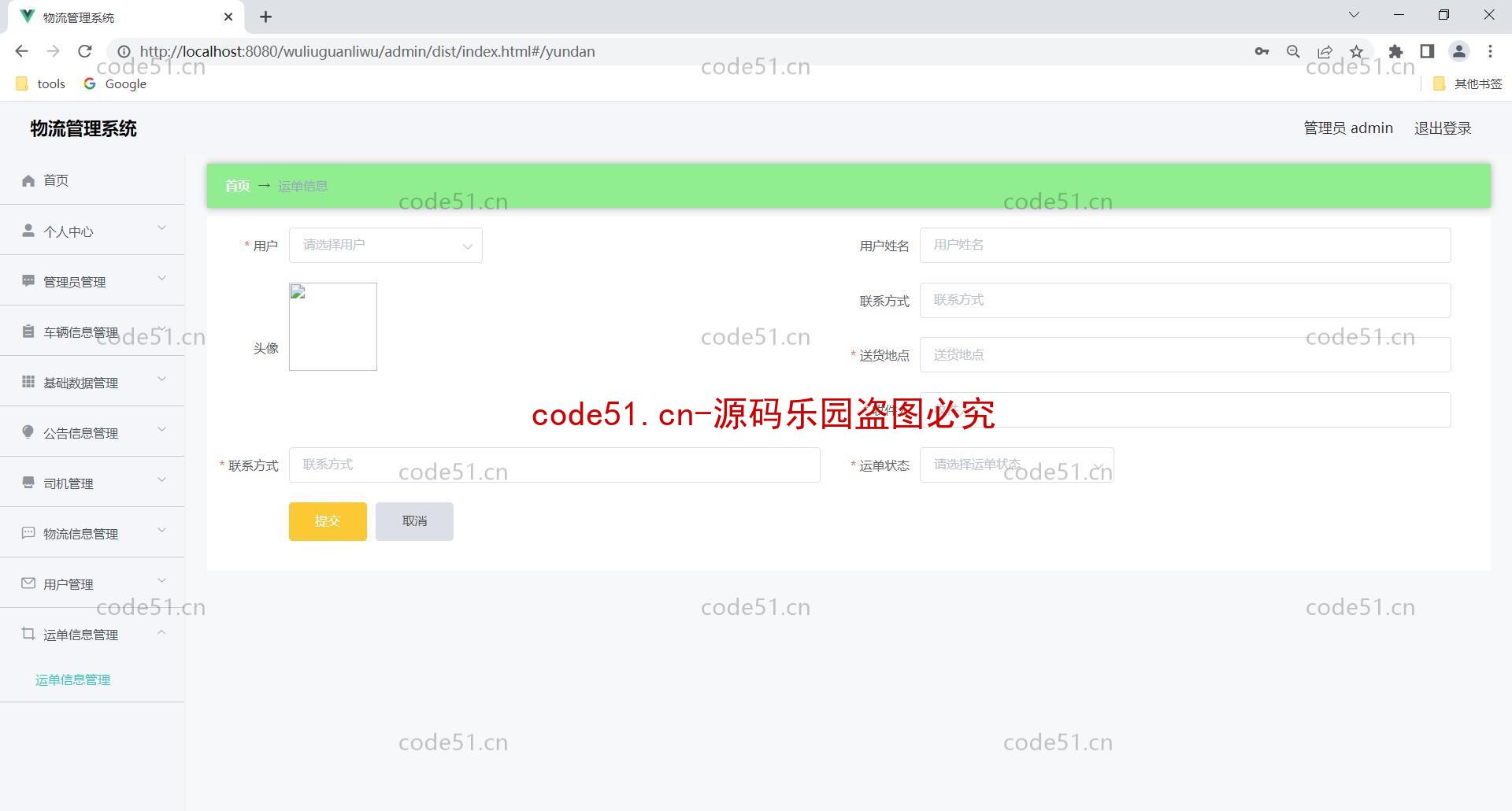Click 司机管理 sidebar label
Viewport: 1512px width, 811px height.
tap(69, 483)
